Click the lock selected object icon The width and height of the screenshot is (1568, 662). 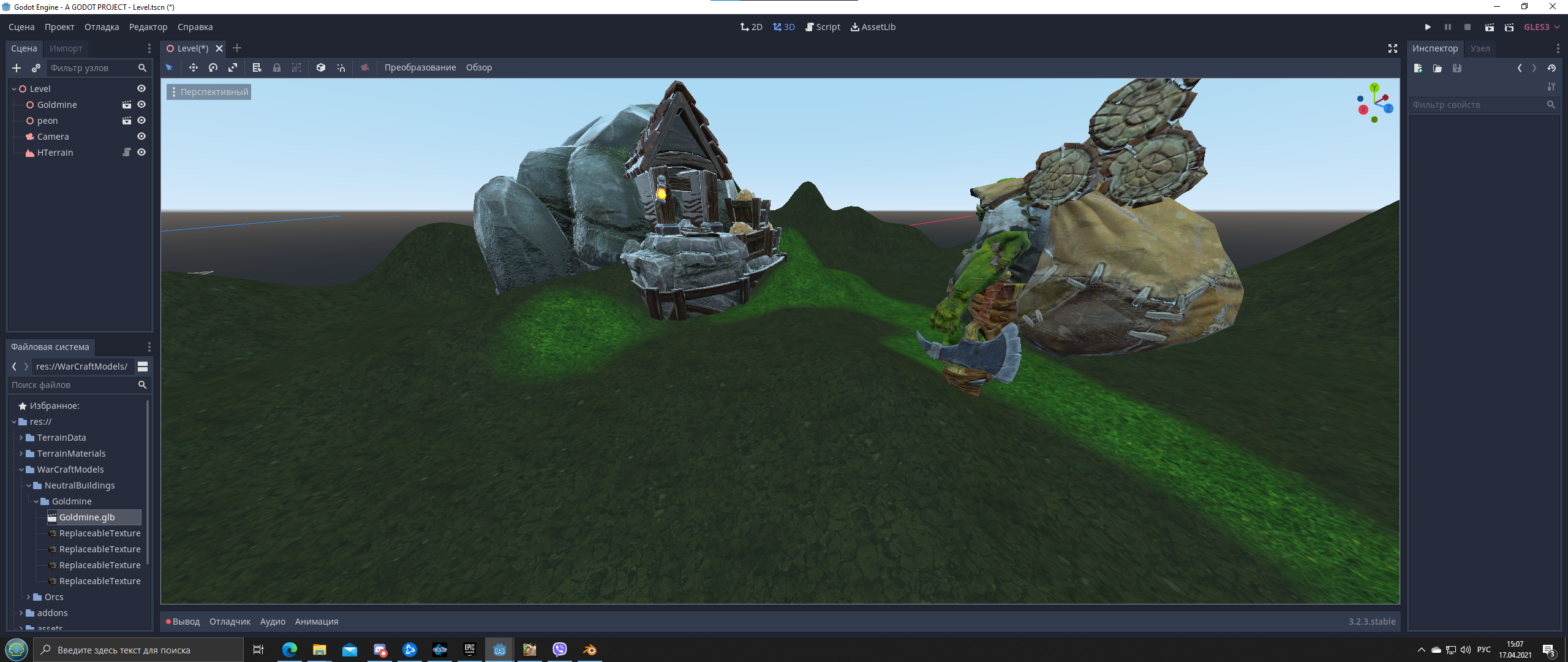(277, 67)
